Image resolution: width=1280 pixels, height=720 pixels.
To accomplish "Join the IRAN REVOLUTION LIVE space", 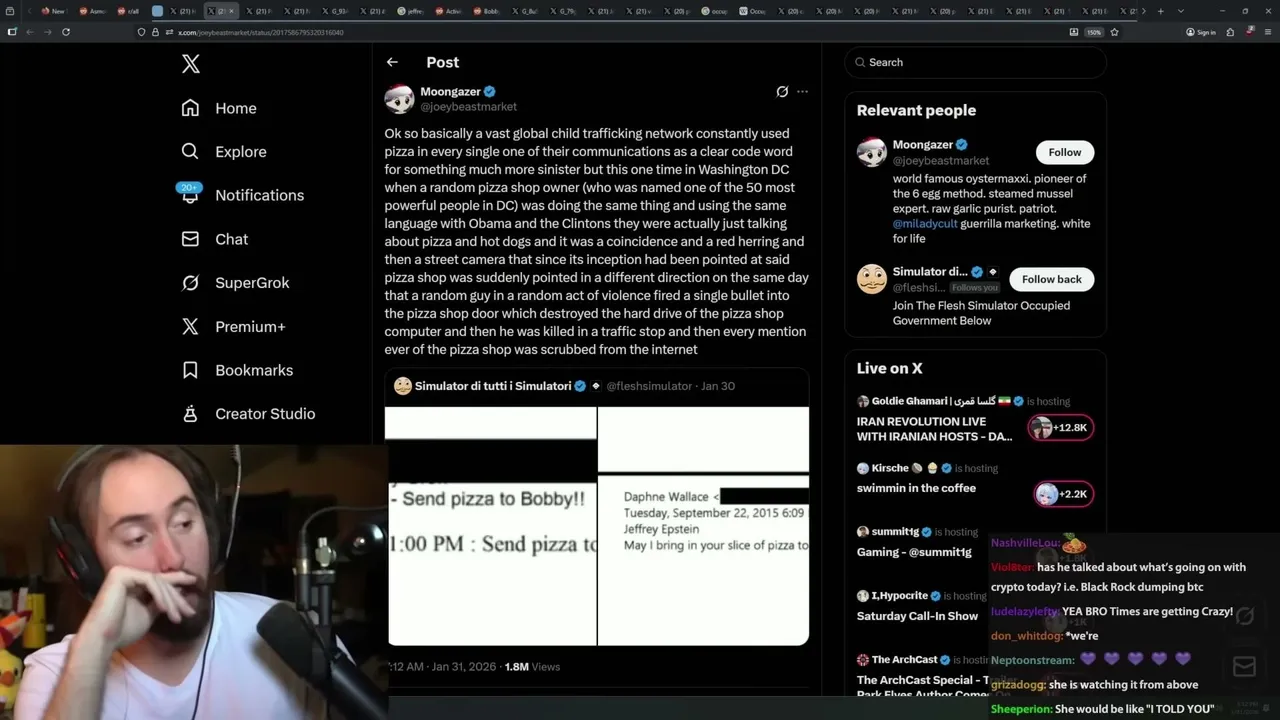I will coord(936,429).
